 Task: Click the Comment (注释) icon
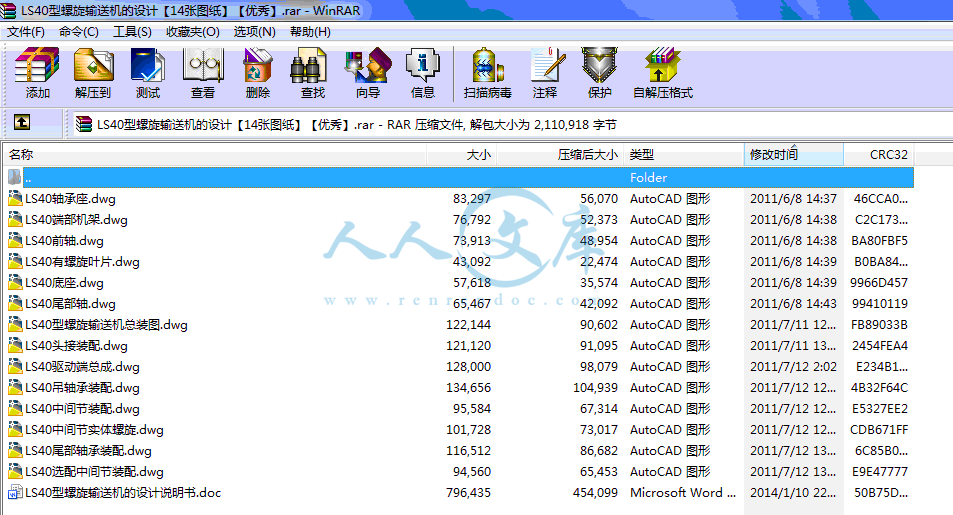coord(547,65)
